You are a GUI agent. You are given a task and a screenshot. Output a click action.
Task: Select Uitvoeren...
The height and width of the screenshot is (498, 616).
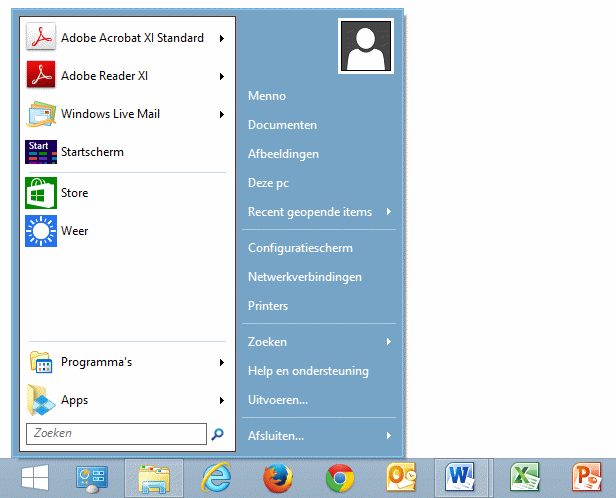(278, 400)
